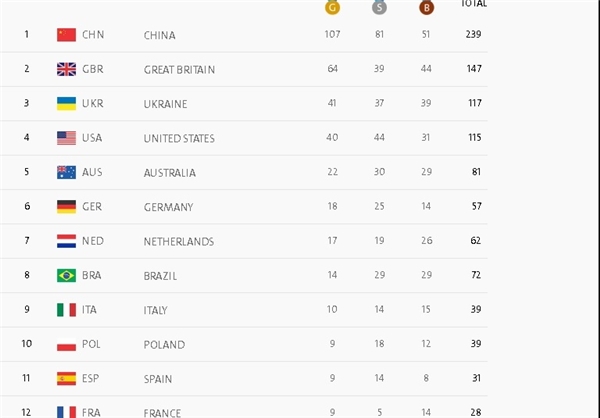Select the UKR country code
The height and width of the screenshot is (418, 600).
coord(93,104)
